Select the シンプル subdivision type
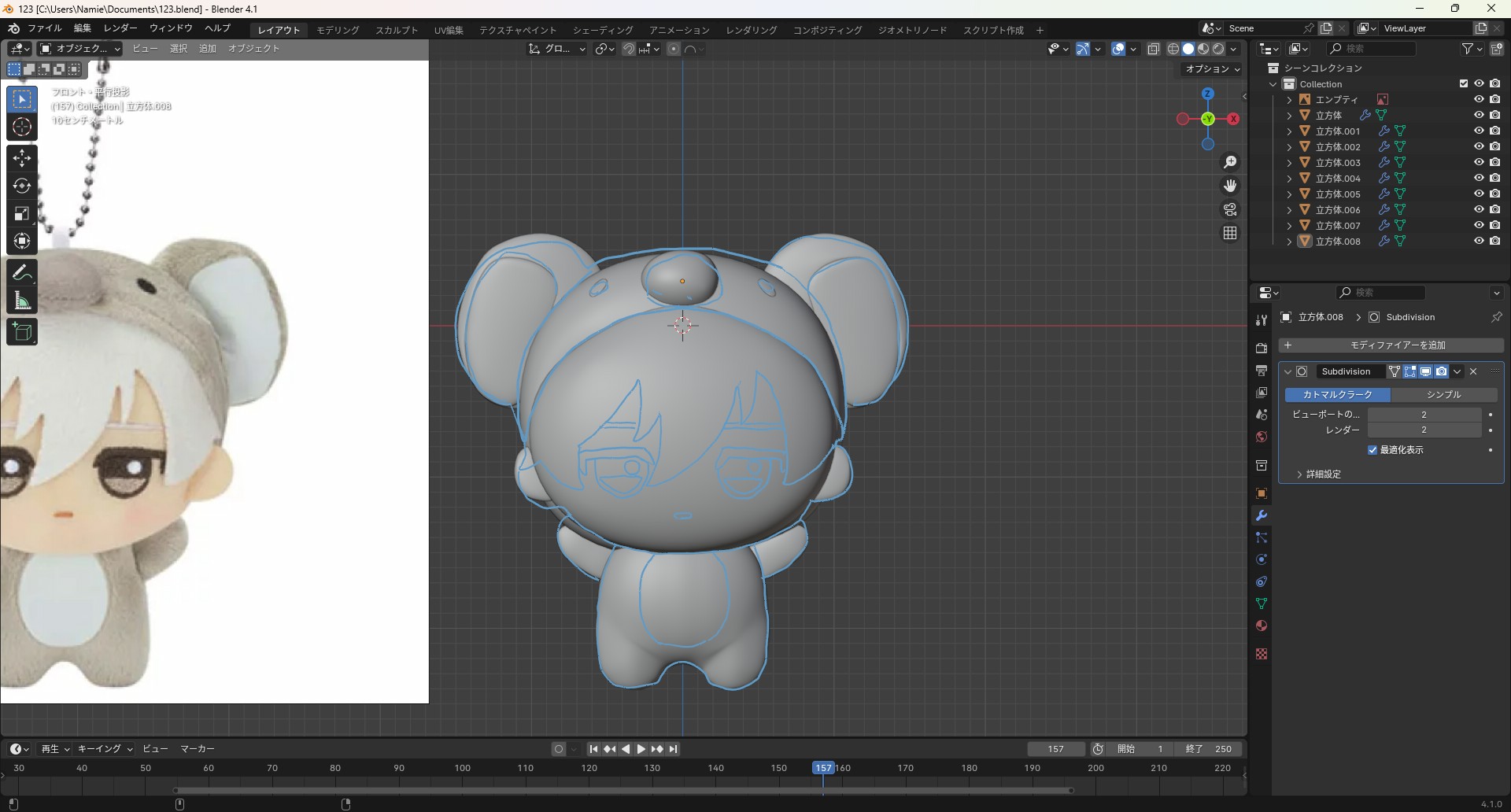 click(1443, 395)
